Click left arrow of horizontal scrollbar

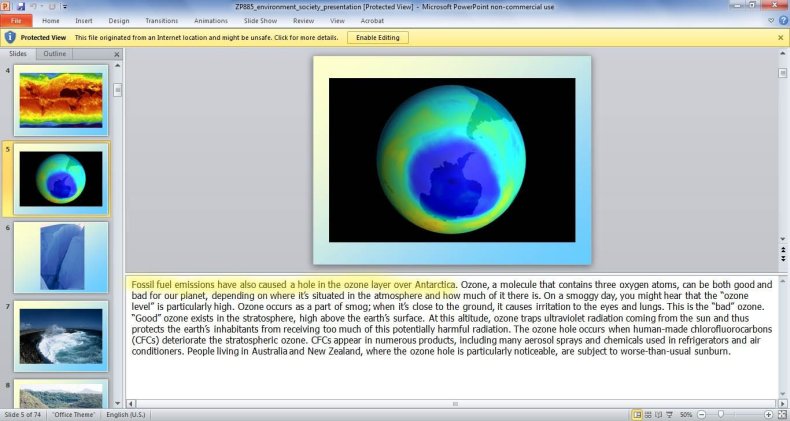point(131,403)
